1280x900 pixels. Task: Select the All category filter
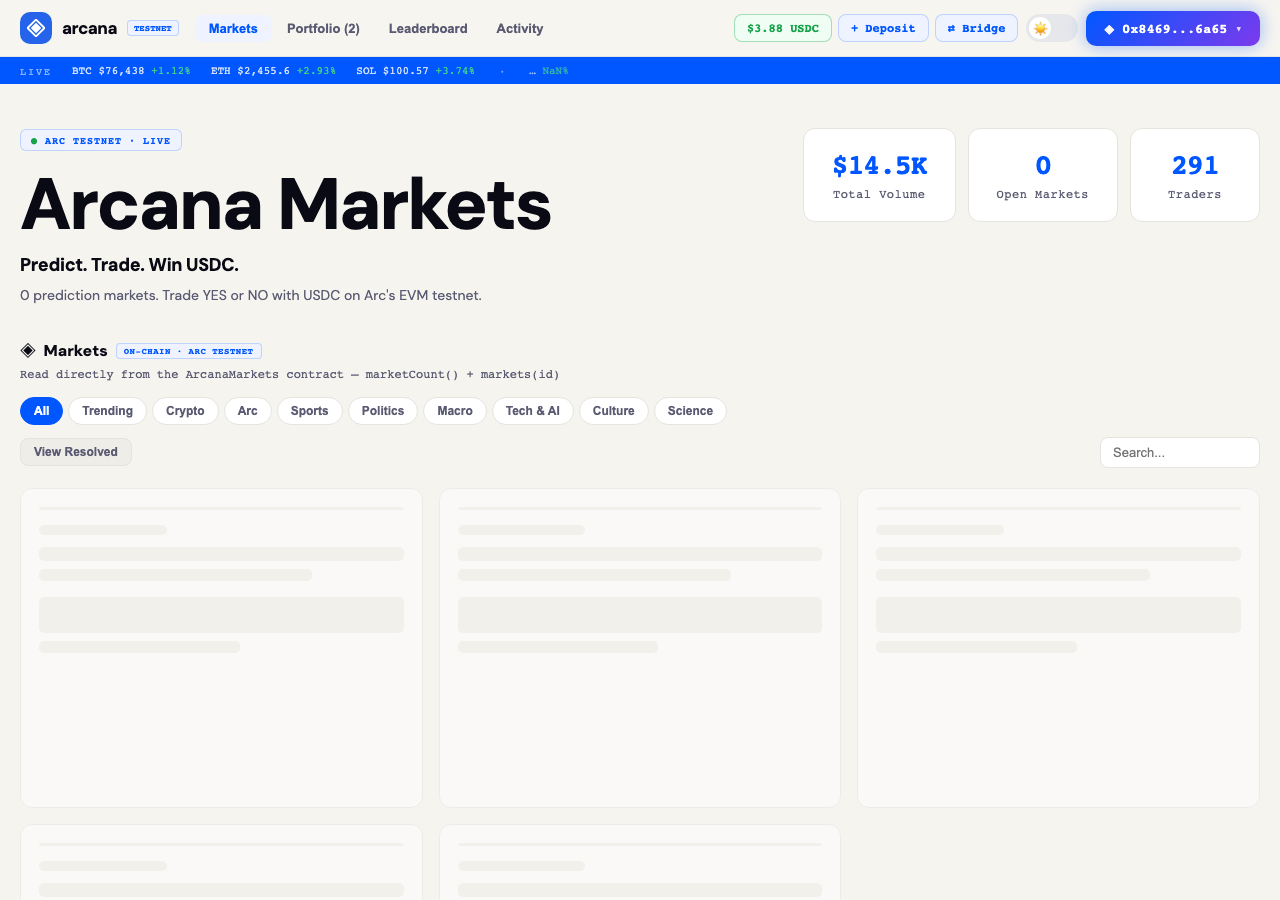pyautogui.click(x=41, y=411)
